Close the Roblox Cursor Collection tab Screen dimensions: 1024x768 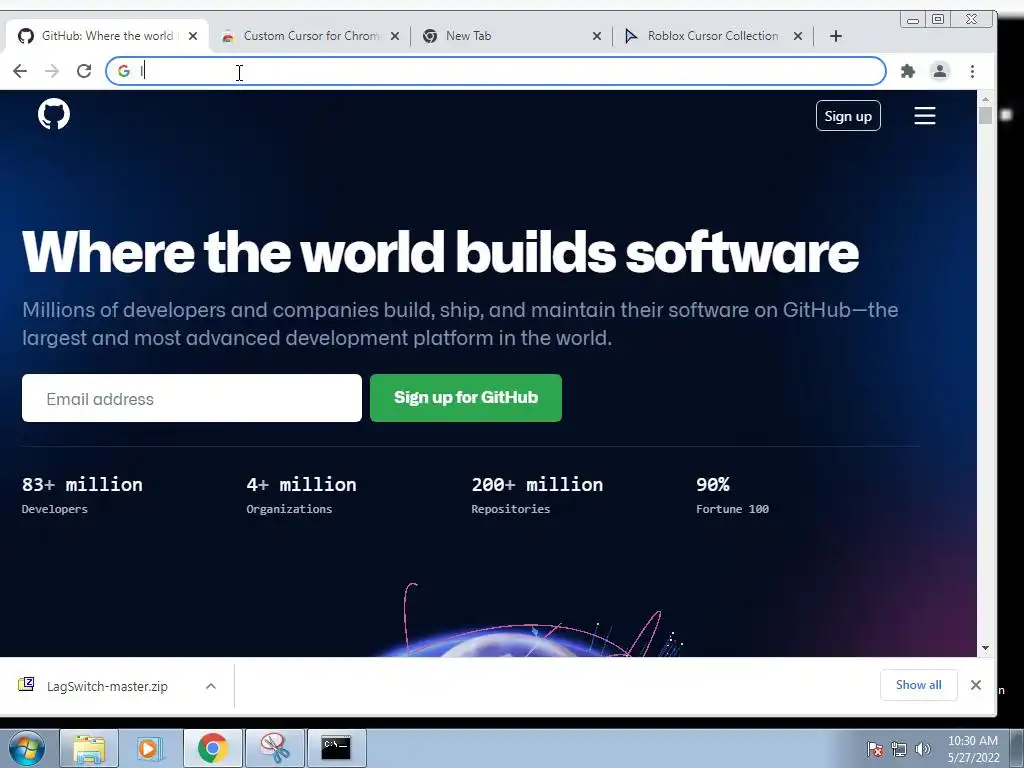797,36
